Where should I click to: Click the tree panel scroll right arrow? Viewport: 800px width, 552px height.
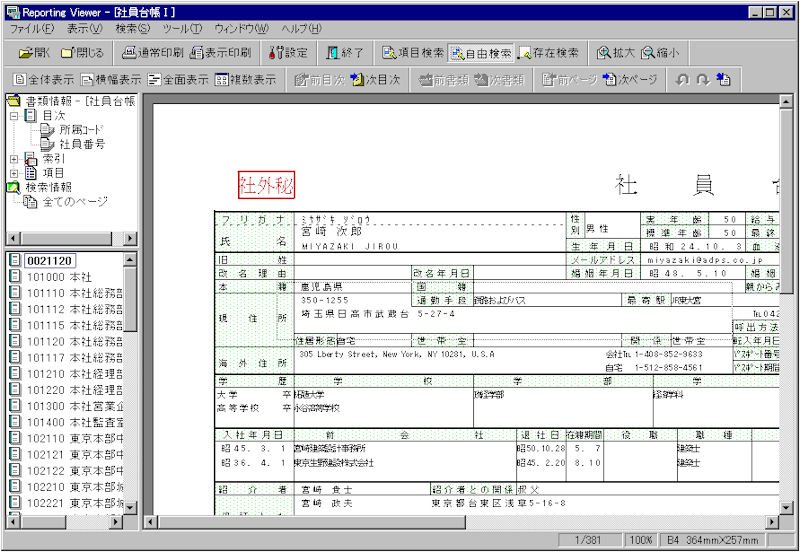pos(130,238)
